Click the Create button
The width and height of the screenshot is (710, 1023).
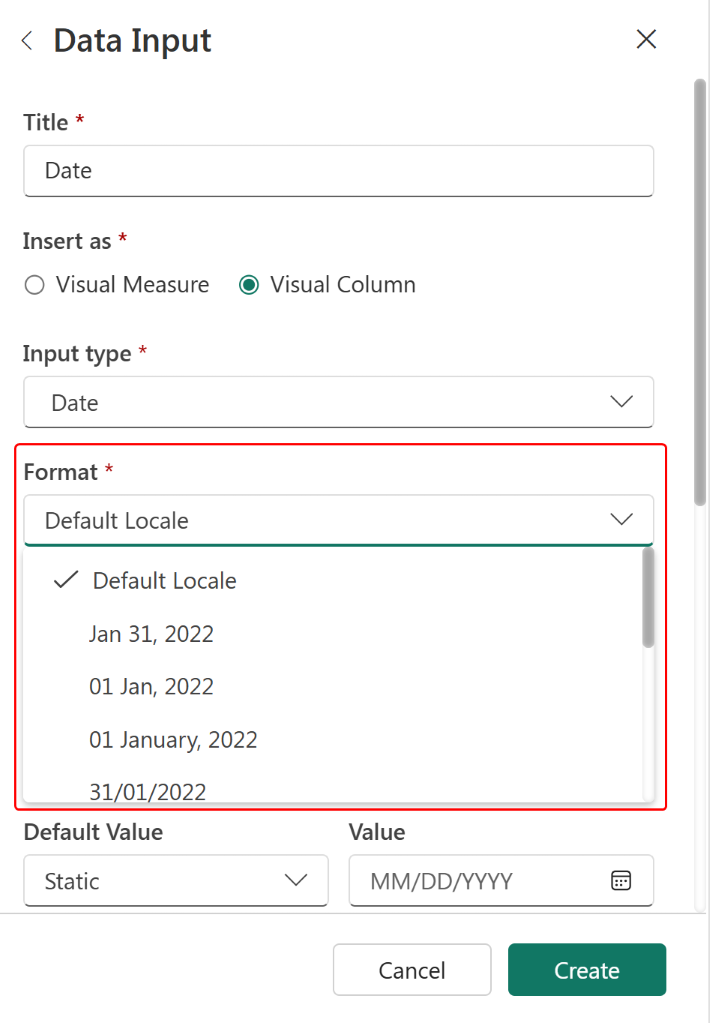587,970
